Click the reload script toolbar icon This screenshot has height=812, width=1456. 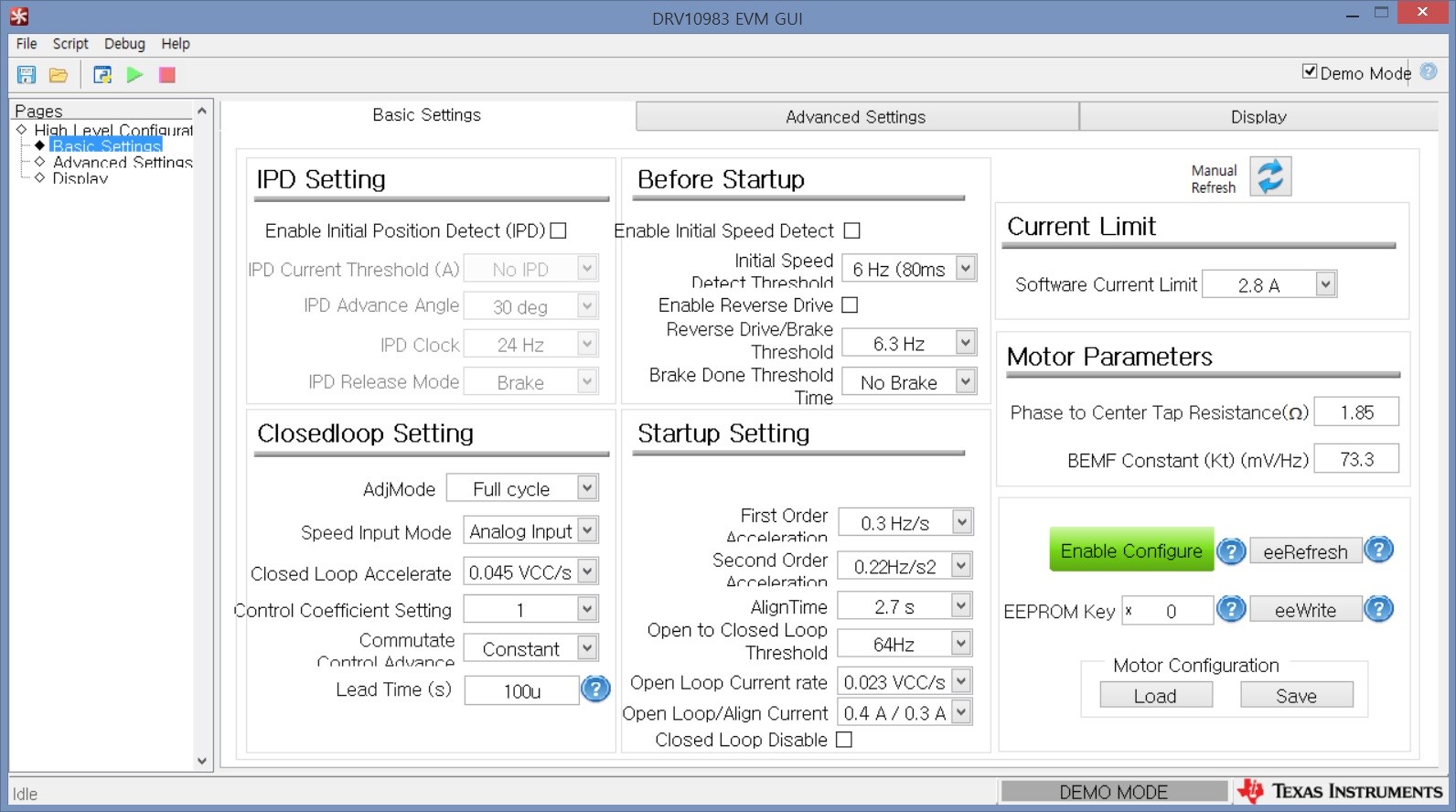102,75
